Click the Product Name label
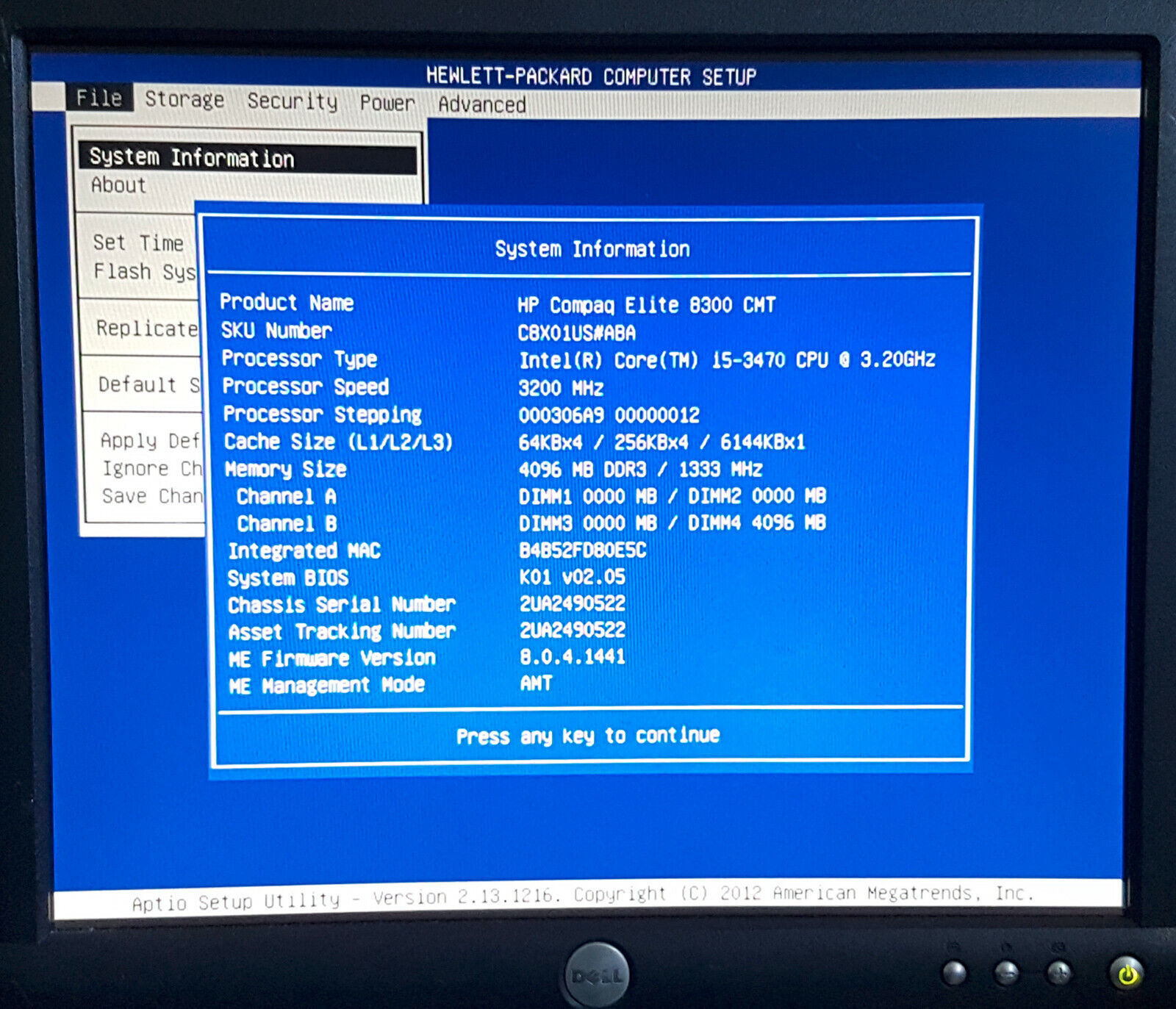 coord(287,302)
